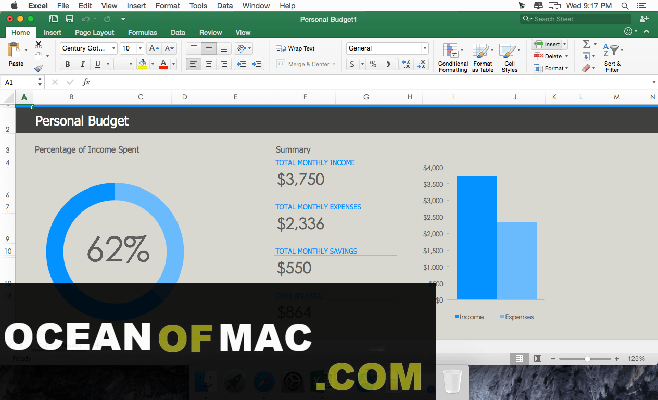The width and height of the screenshot is (658, 400).
Task: Click the fx insert function icon
Action: click(86, 82)
